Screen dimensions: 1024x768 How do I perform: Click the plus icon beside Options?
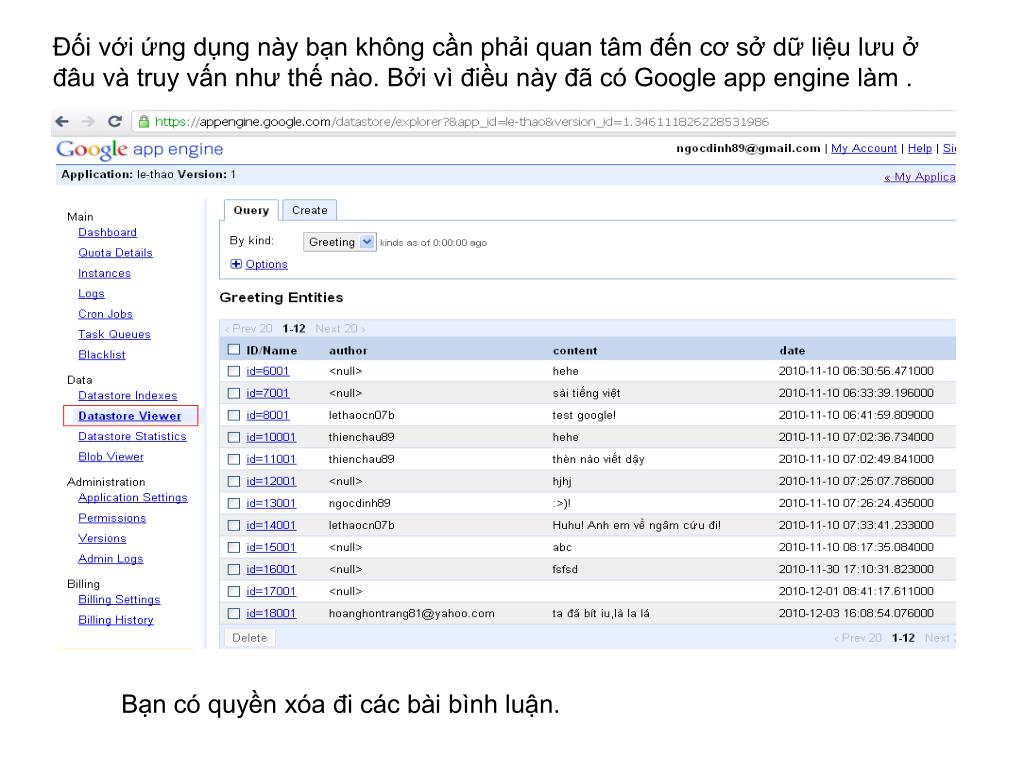click(236, 264)
